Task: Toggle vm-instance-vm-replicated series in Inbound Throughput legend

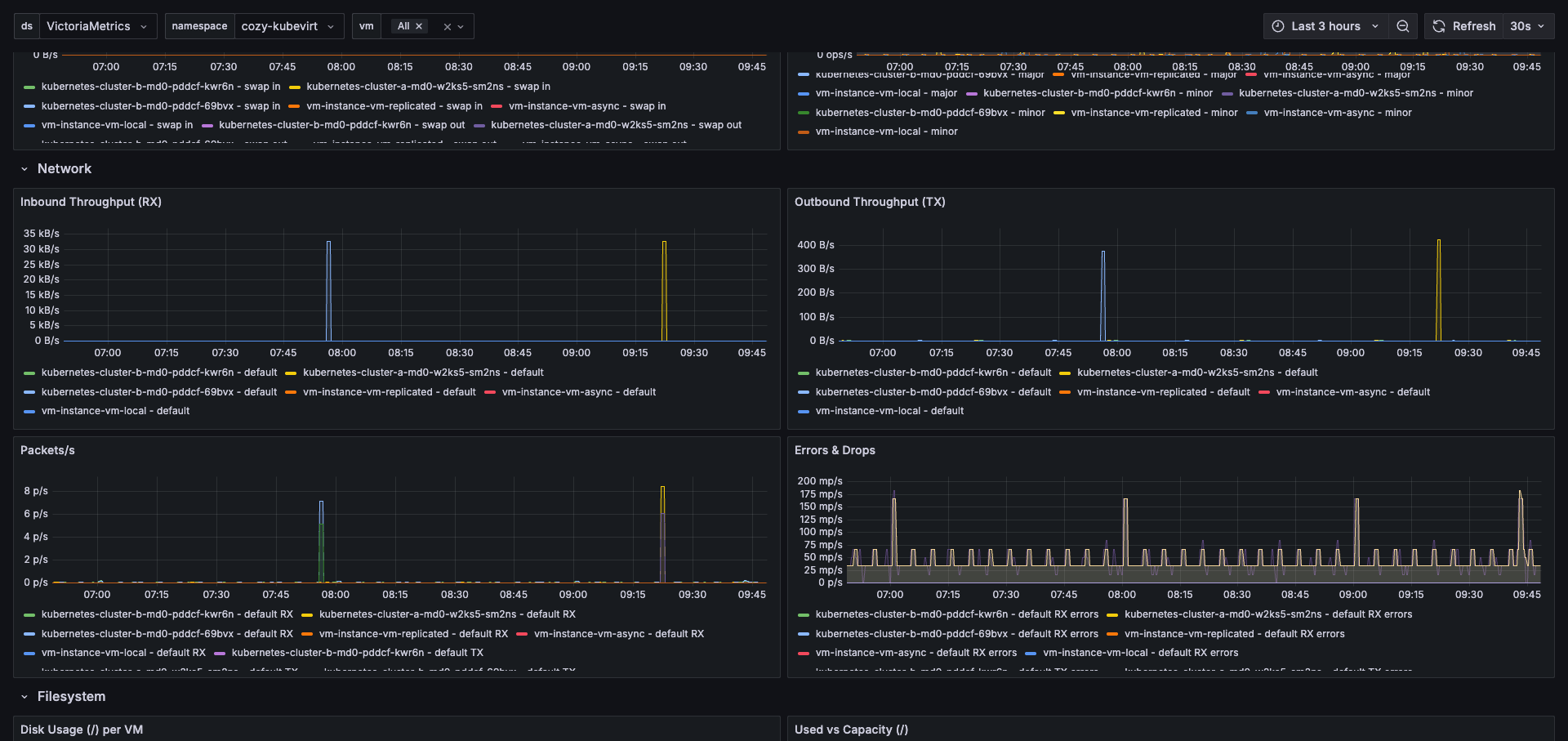Action: [389, 392]
